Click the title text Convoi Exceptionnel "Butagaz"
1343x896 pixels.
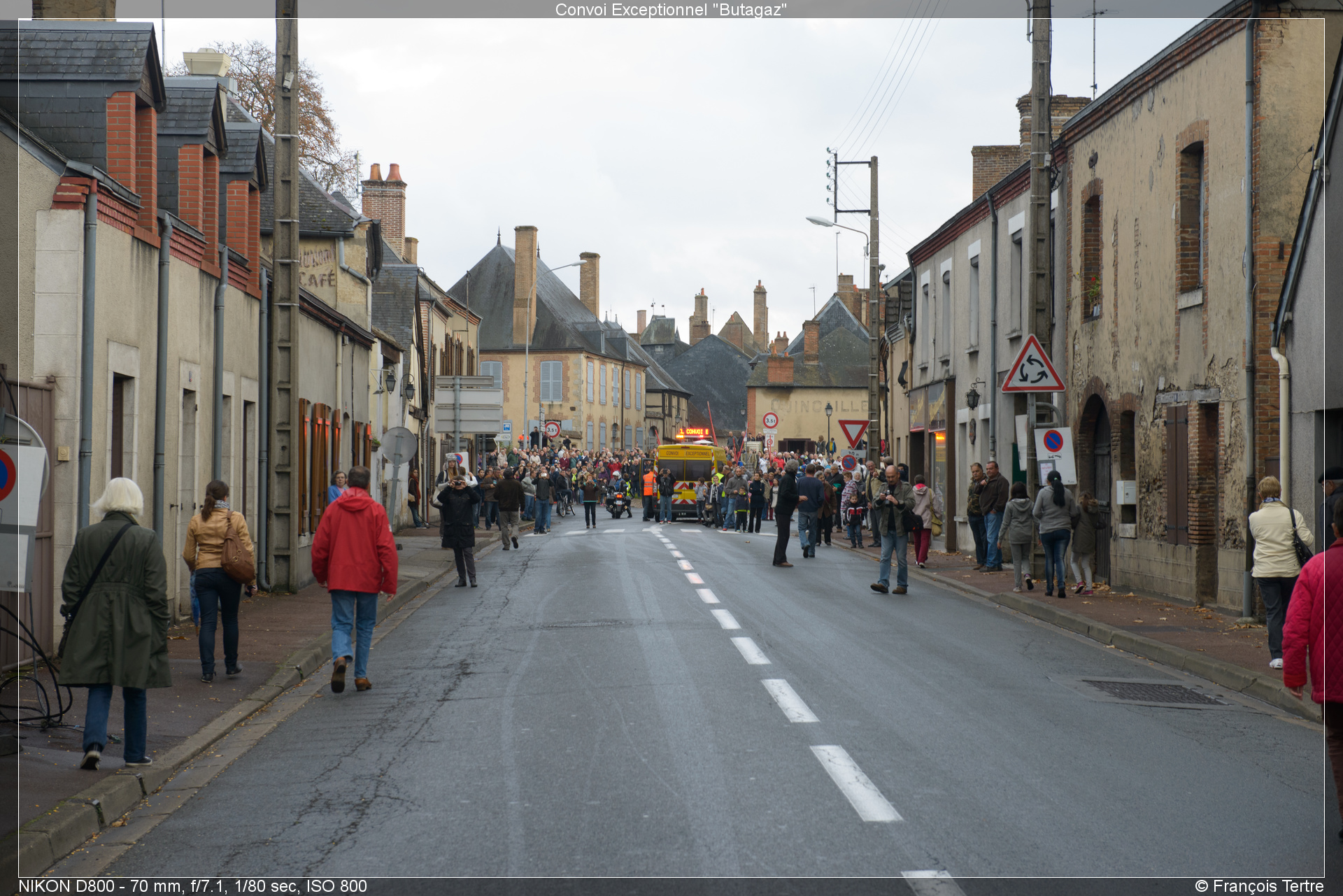[671, 10]
